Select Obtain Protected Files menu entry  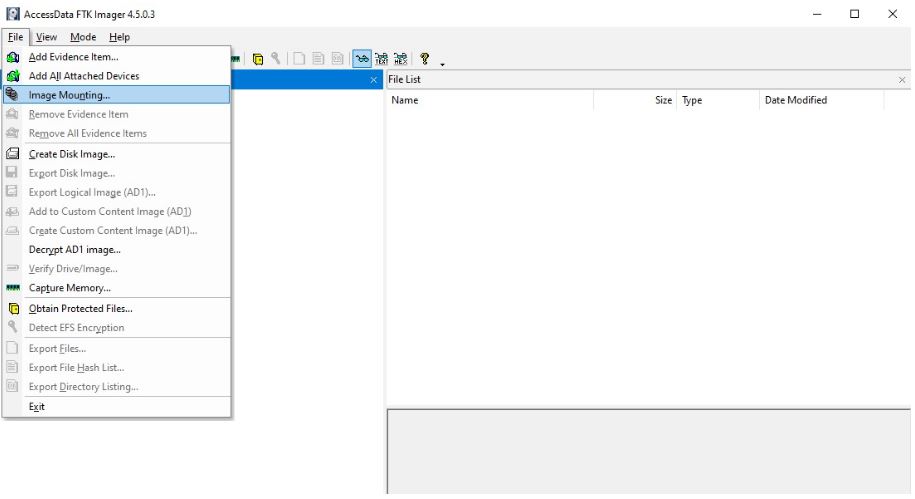tap(116, 309)
